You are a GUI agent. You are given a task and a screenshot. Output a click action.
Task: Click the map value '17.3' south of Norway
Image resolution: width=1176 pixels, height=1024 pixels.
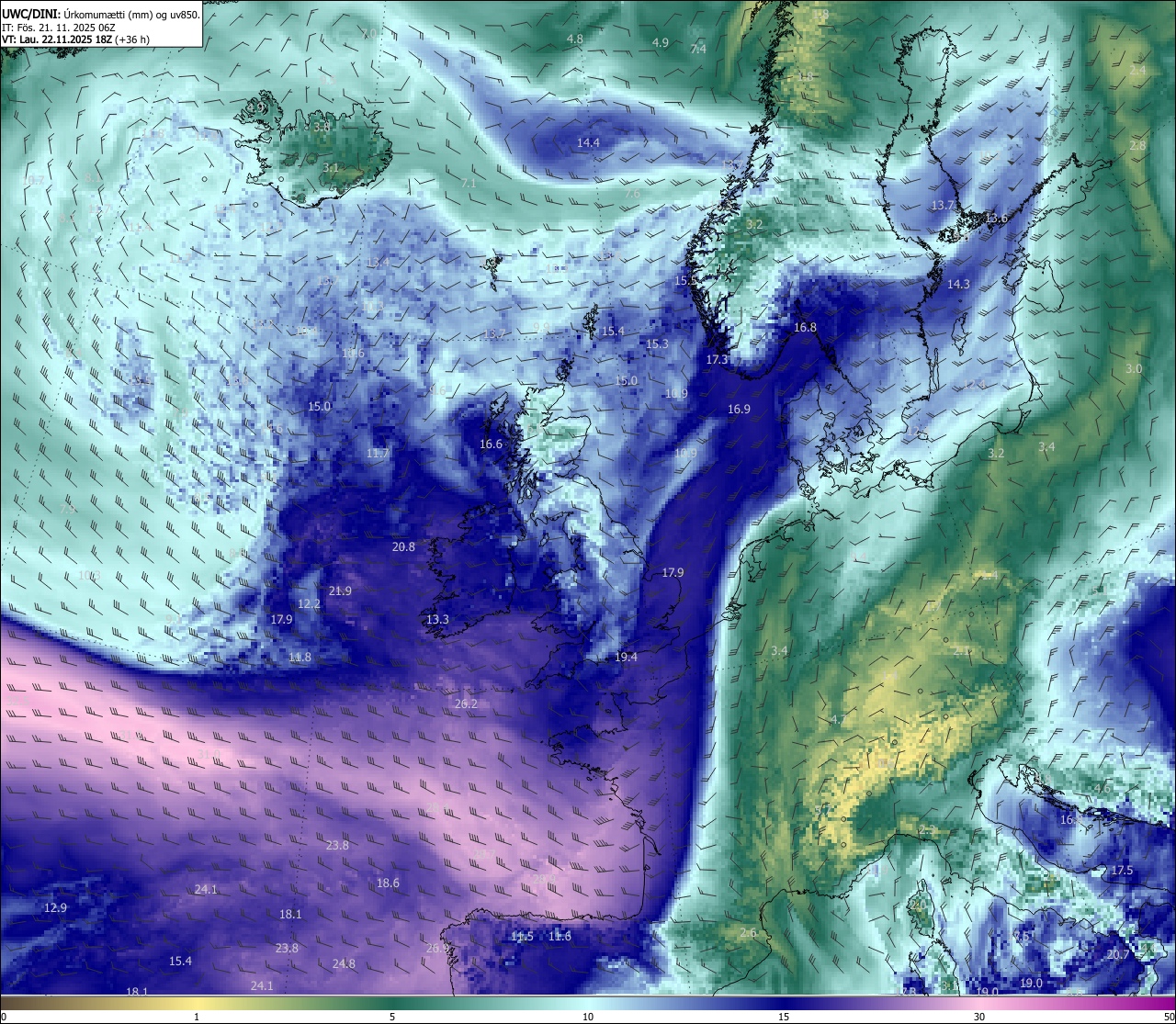coord(717,360)
